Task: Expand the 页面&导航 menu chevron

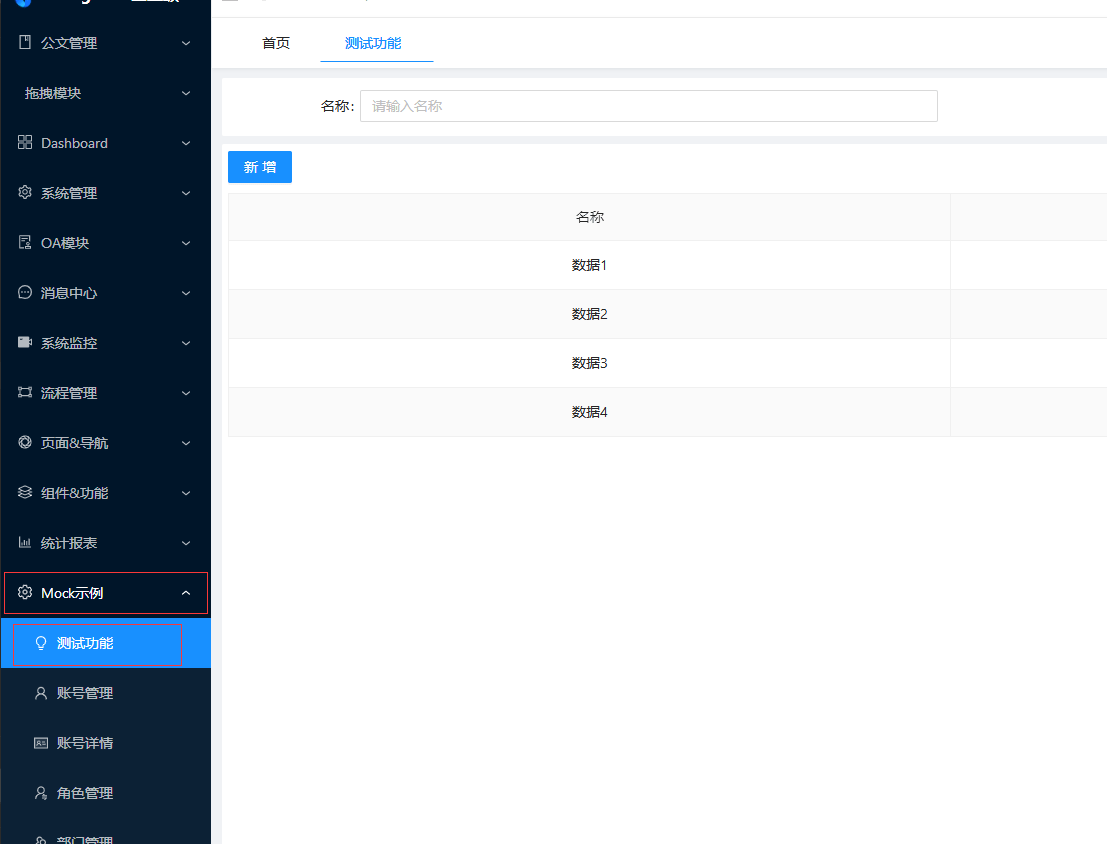Action: tap(186, 443)
